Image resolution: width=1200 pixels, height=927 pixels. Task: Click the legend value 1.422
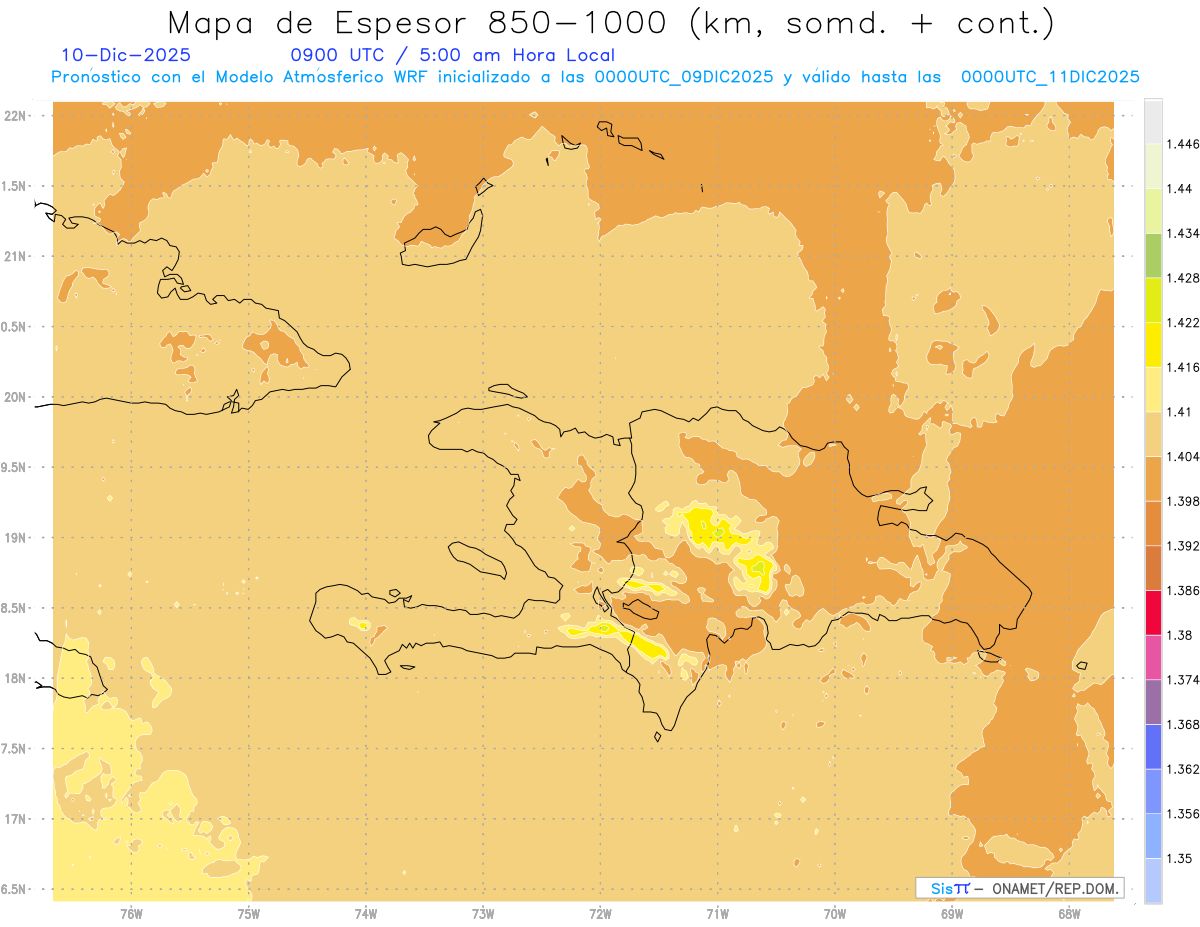tap(1184, 322)
